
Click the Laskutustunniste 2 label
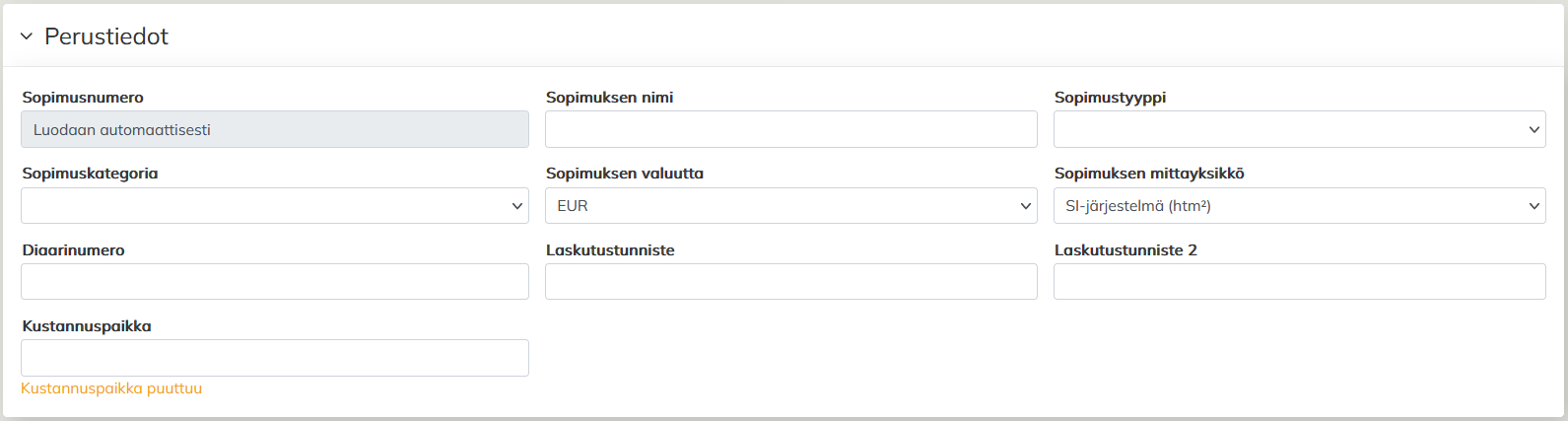pyautogui.click(x=1125, y=250)
